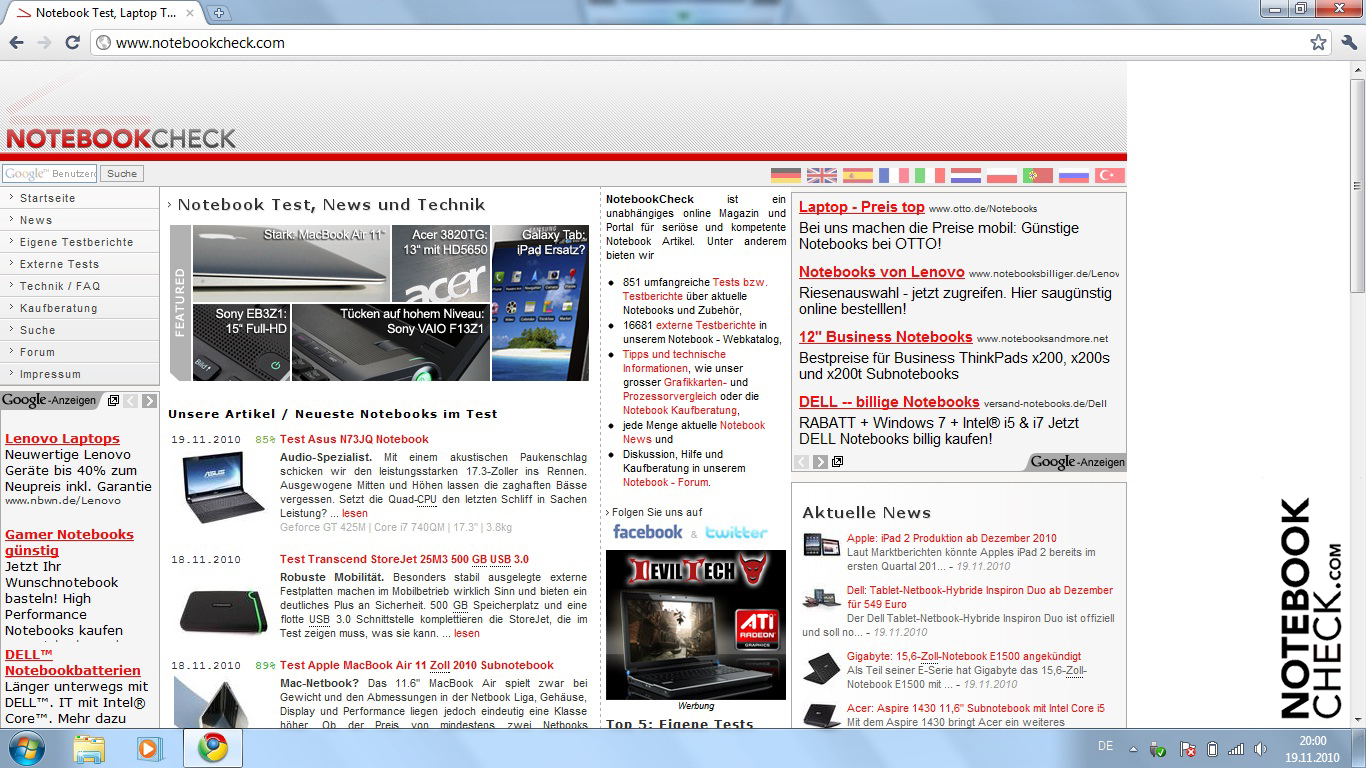Open Laptop - Preis top ad

point(862,207)
